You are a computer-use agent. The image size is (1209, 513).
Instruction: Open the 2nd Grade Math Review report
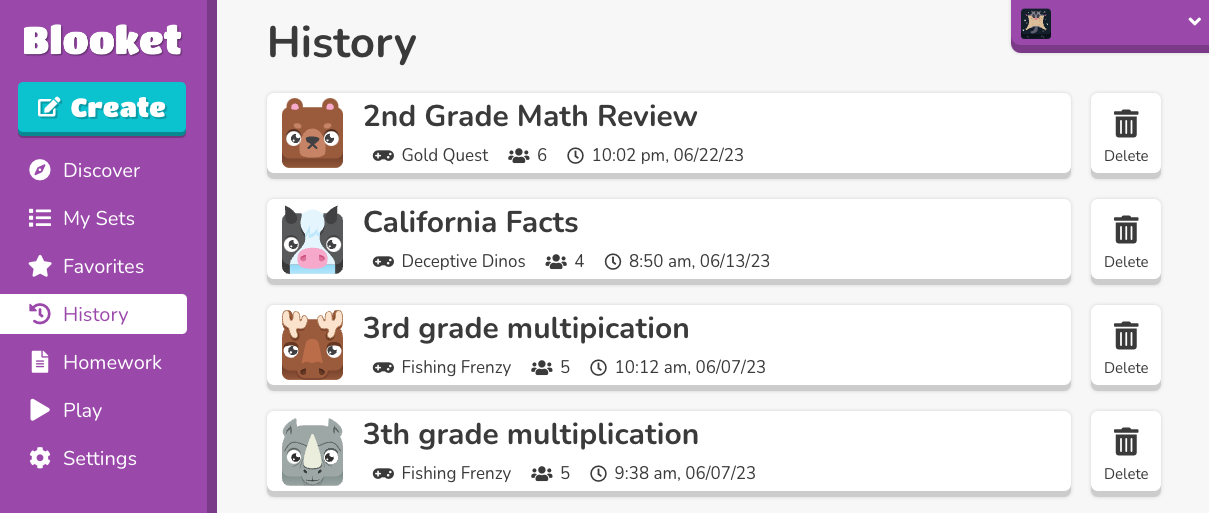click(530, 116)
